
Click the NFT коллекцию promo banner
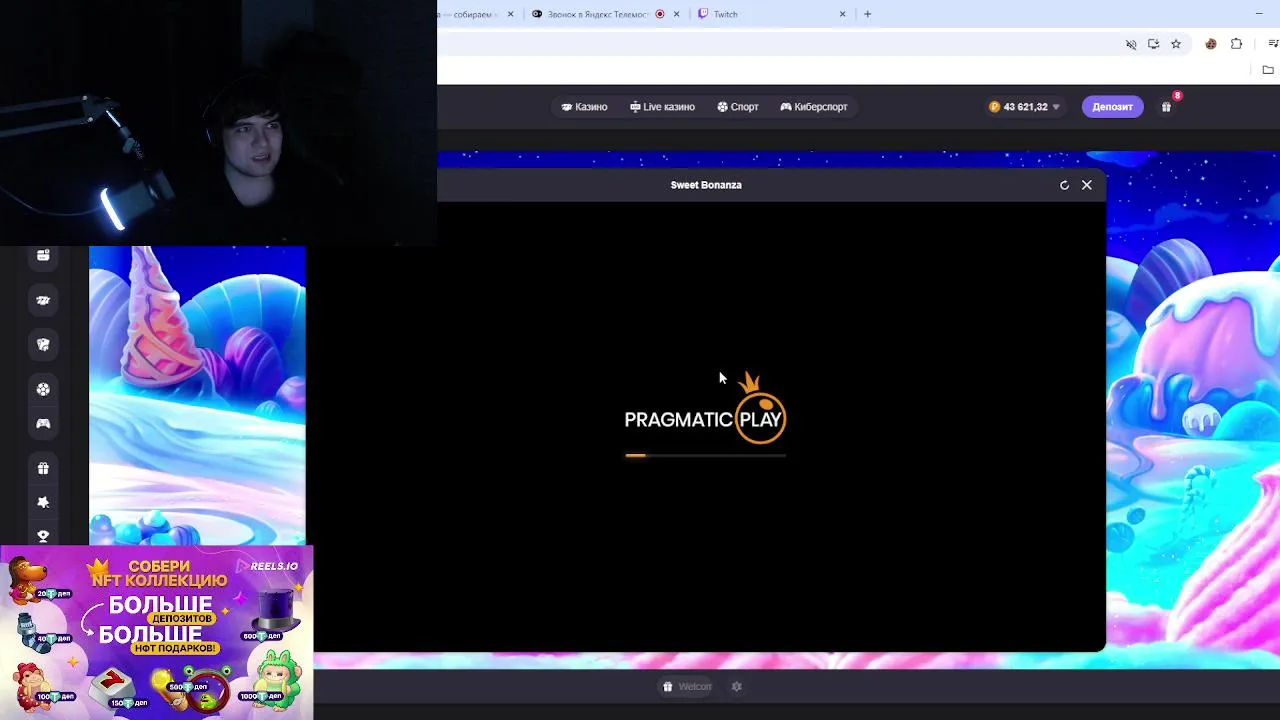coord(157,633)
